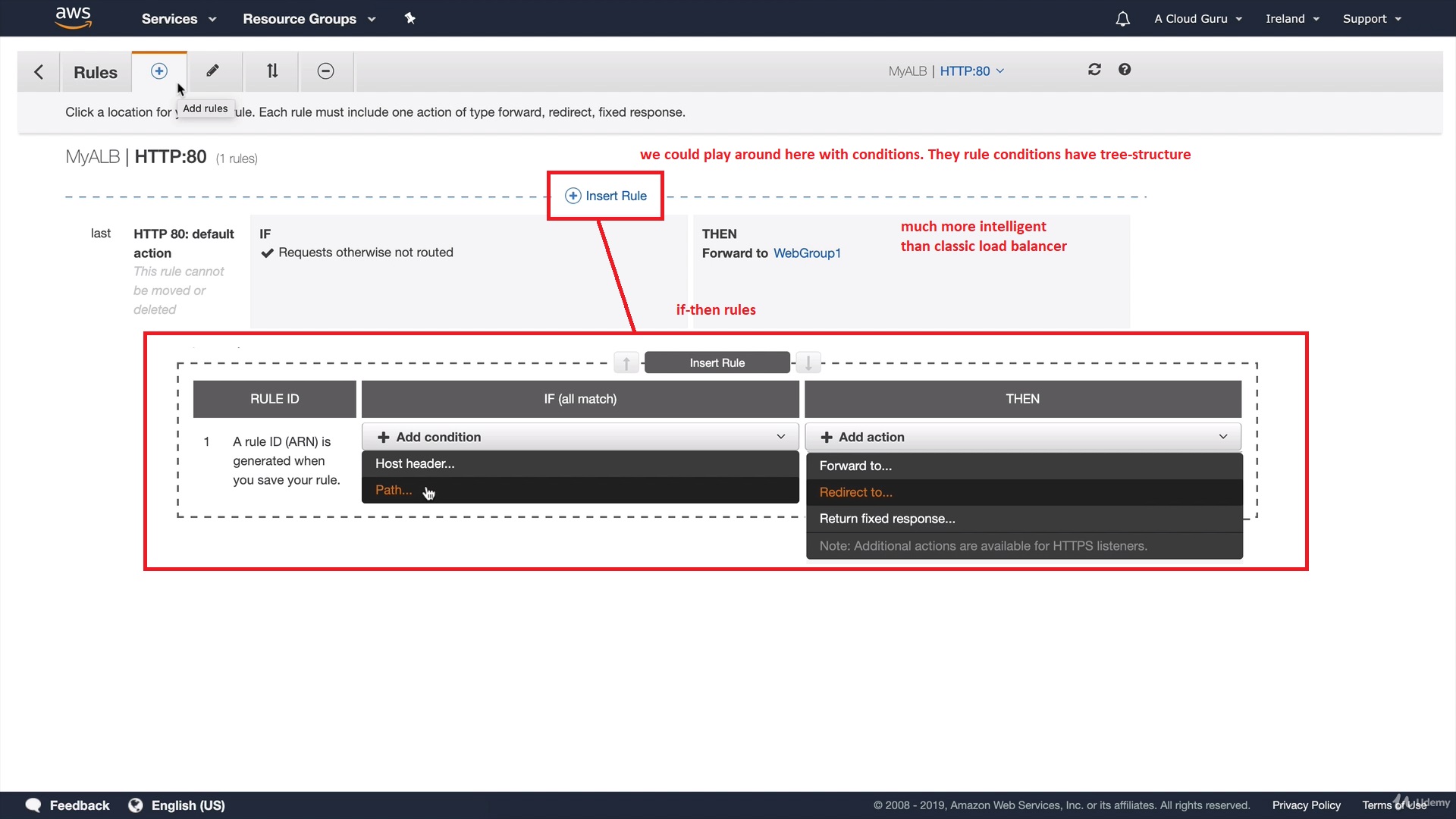Click the Delete rules minus icon
Screen dimensions: 1456x819
click(x=325, y=71)
